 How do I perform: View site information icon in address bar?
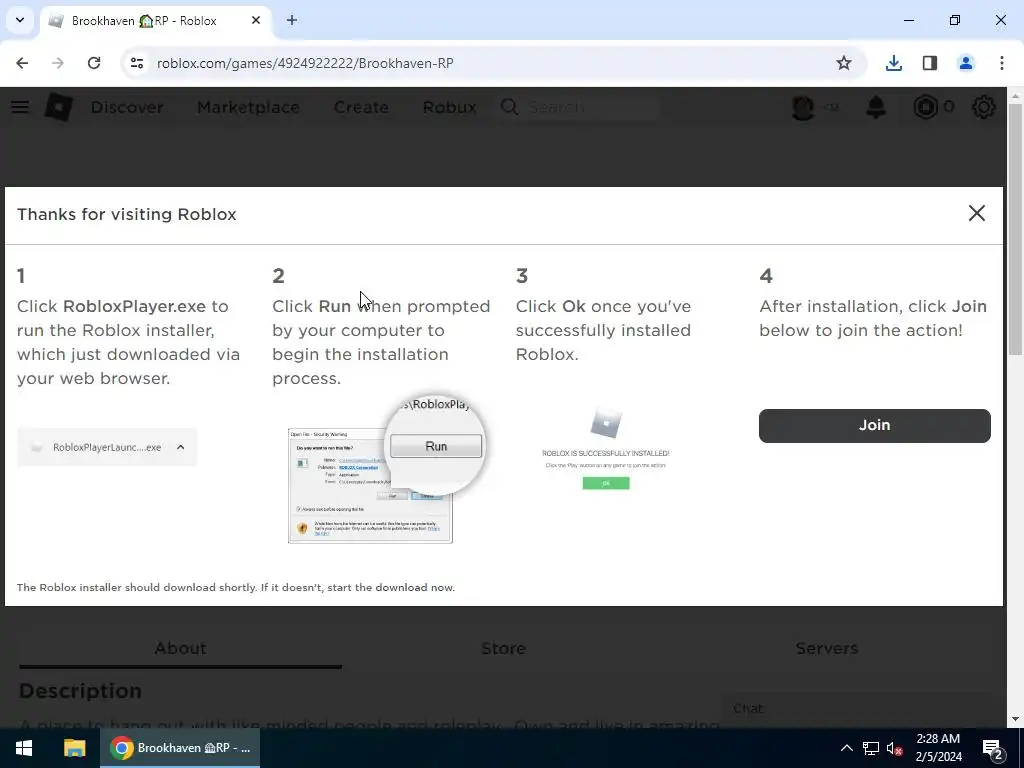click(136, 63)
